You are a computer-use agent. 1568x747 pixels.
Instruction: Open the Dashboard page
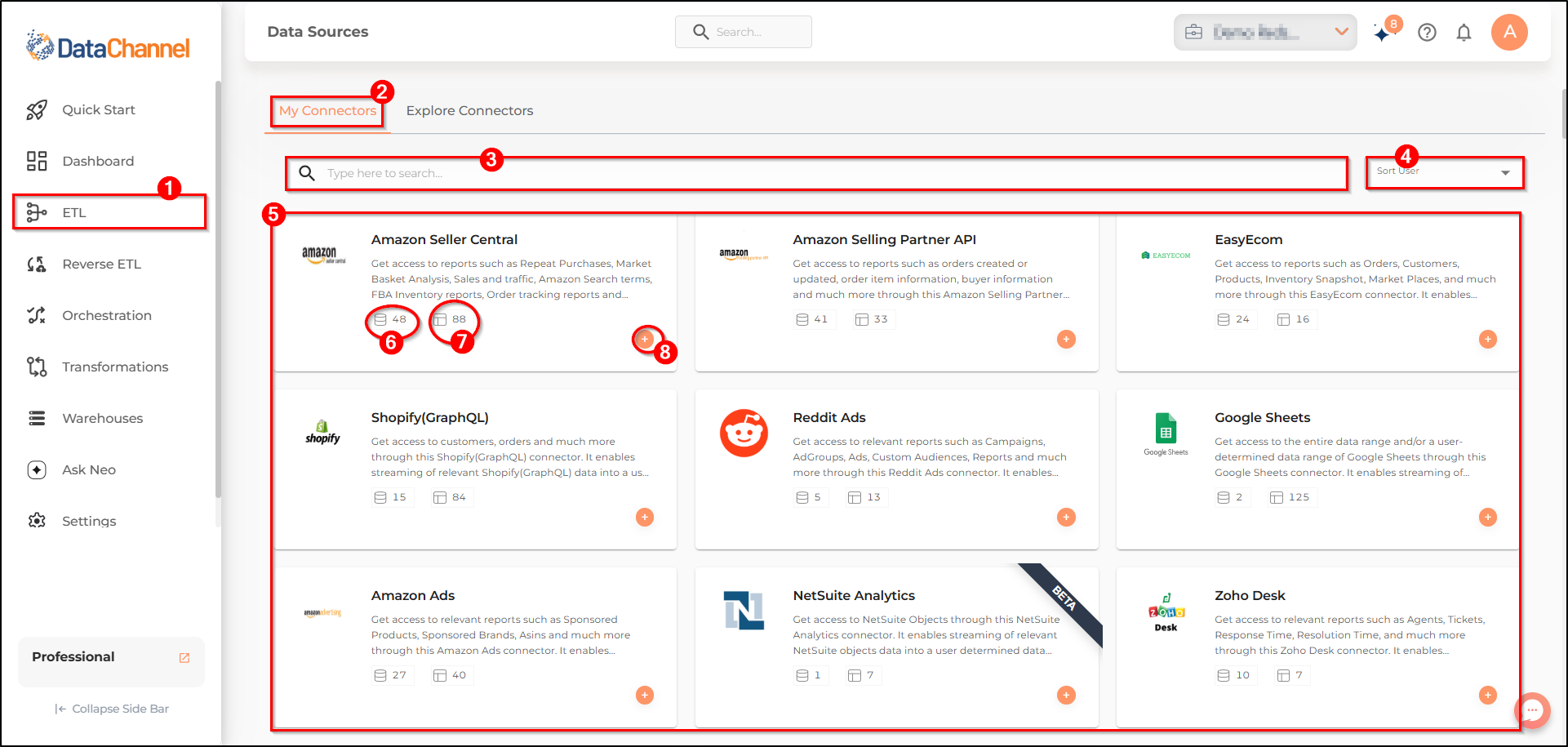(x=98, y=161)
